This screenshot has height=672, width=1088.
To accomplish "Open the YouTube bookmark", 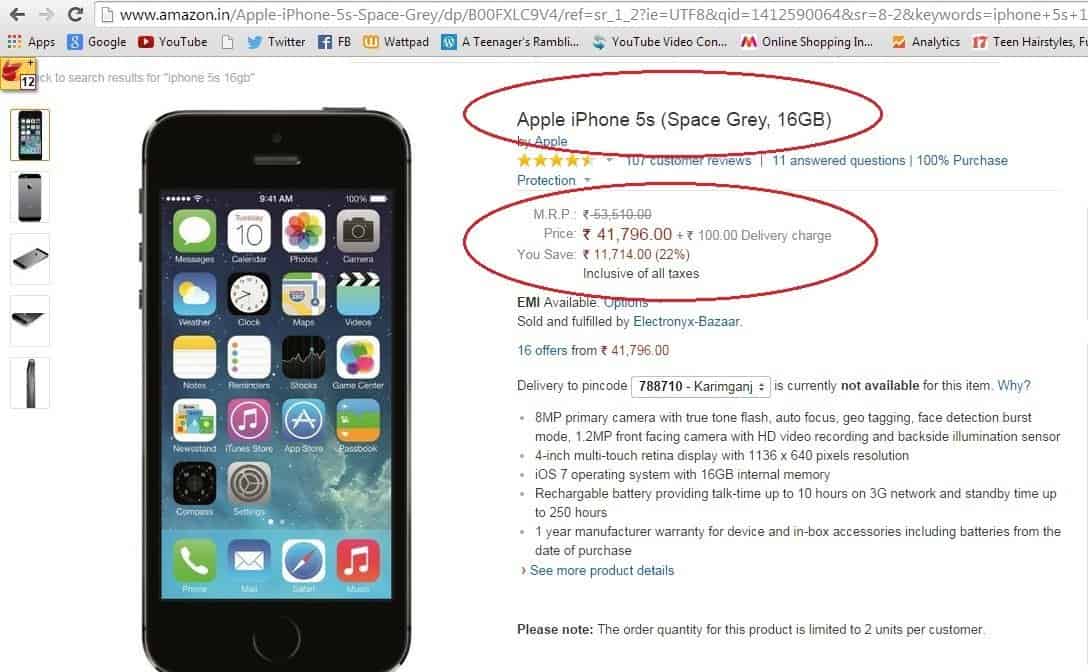I will click(x=173, y=42).
